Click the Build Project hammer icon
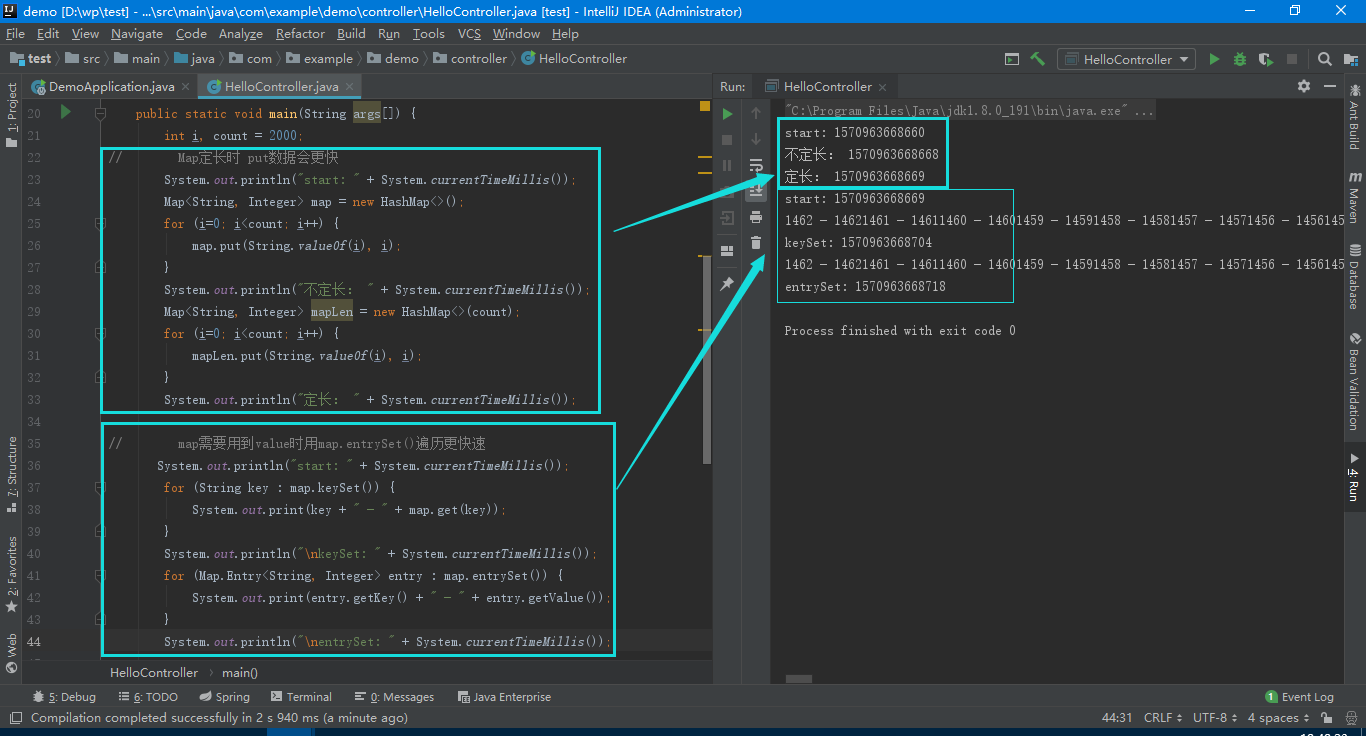 click(x=1037, y=59)
